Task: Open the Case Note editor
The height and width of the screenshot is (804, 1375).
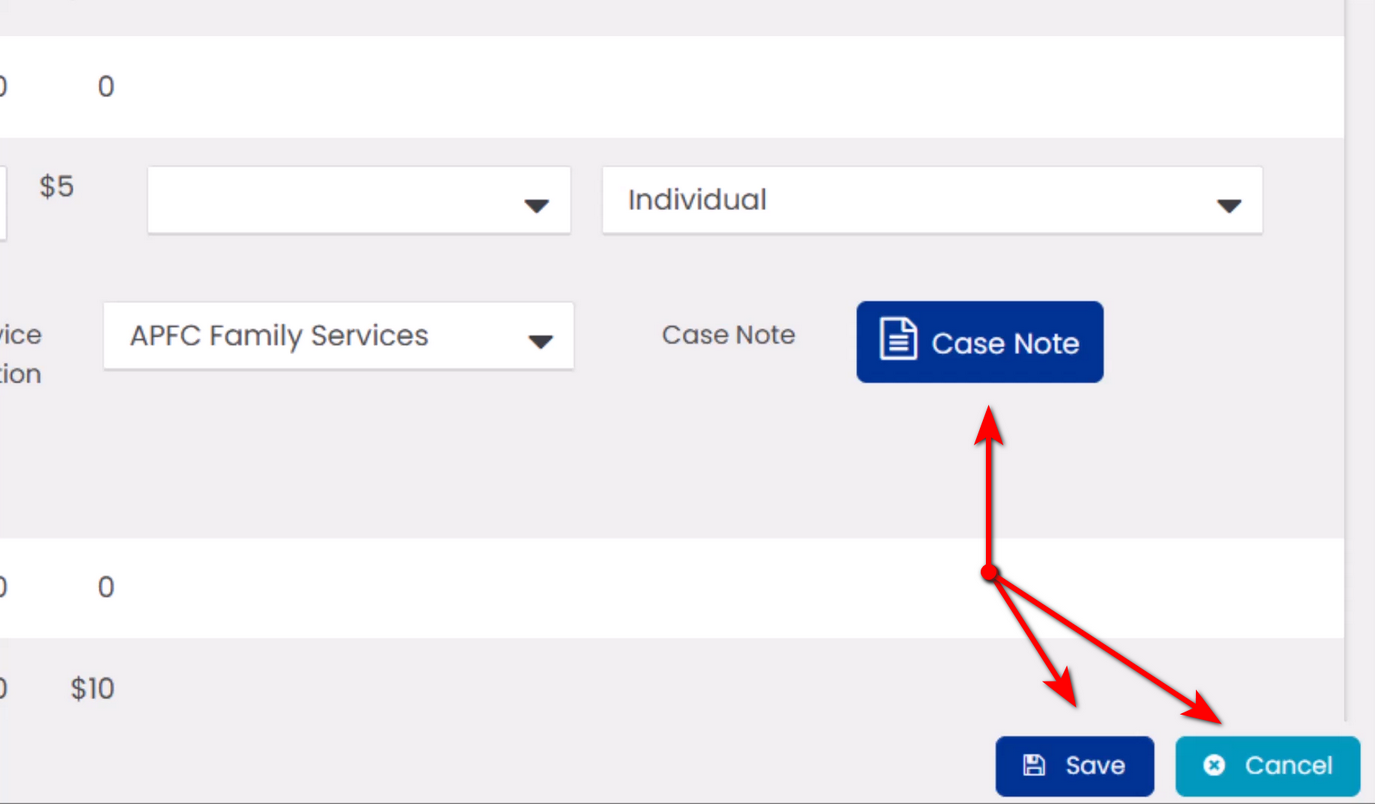Action: point(979,342)
